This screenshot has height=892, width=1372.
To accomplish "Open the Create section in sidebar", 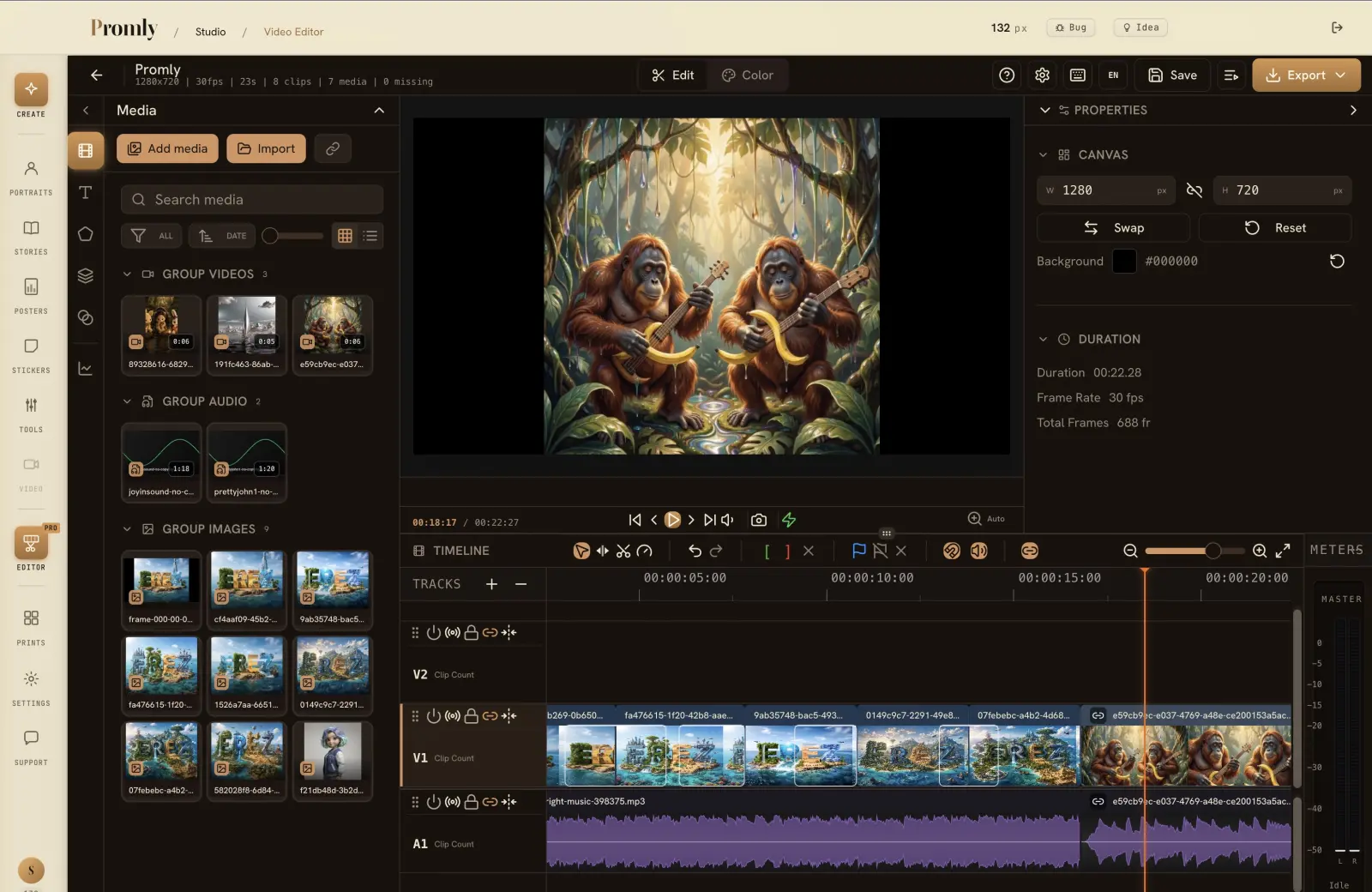I will (x=31, y=95).
